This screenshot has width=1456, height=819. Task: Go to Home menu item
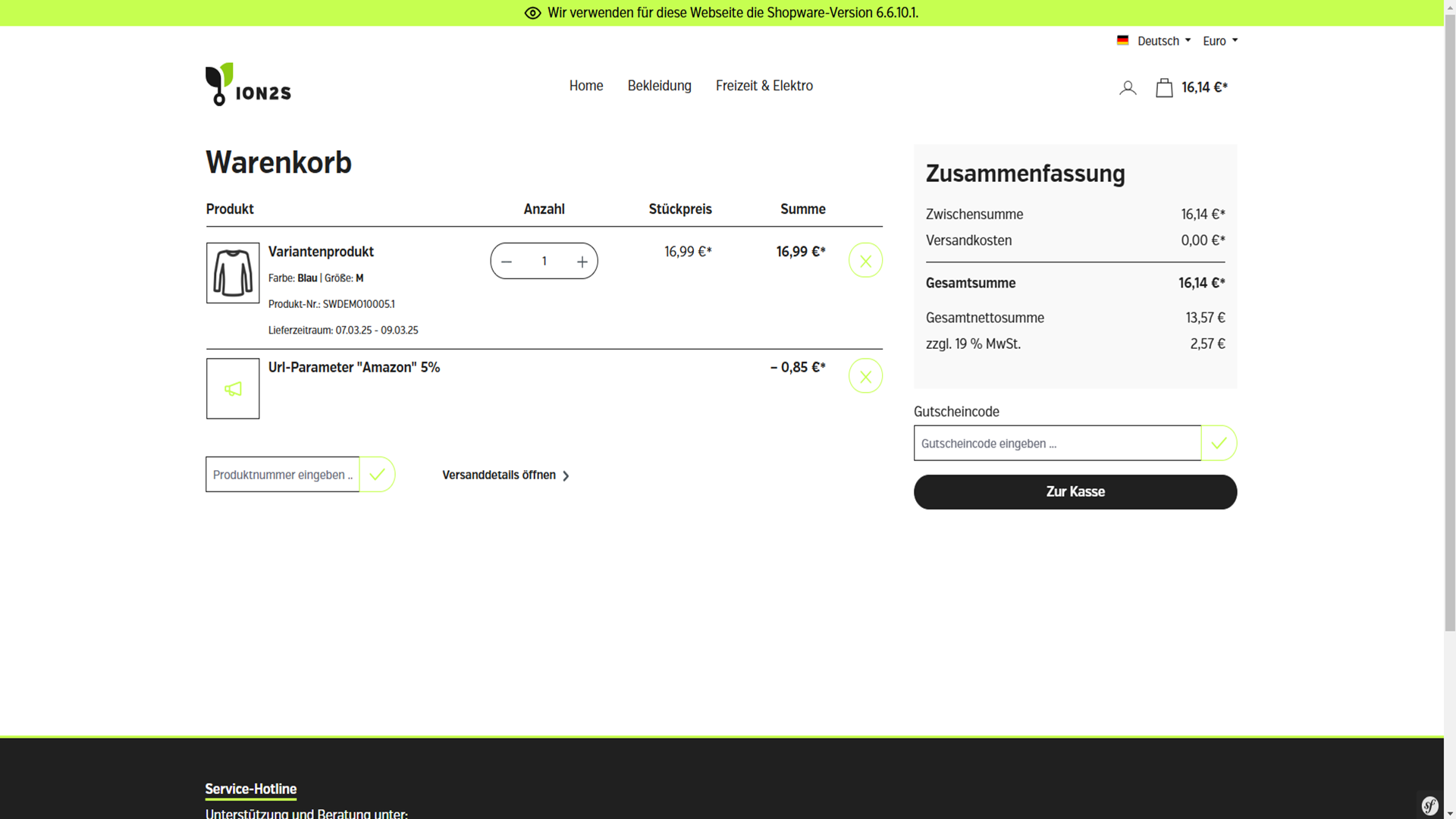point(586,86)
